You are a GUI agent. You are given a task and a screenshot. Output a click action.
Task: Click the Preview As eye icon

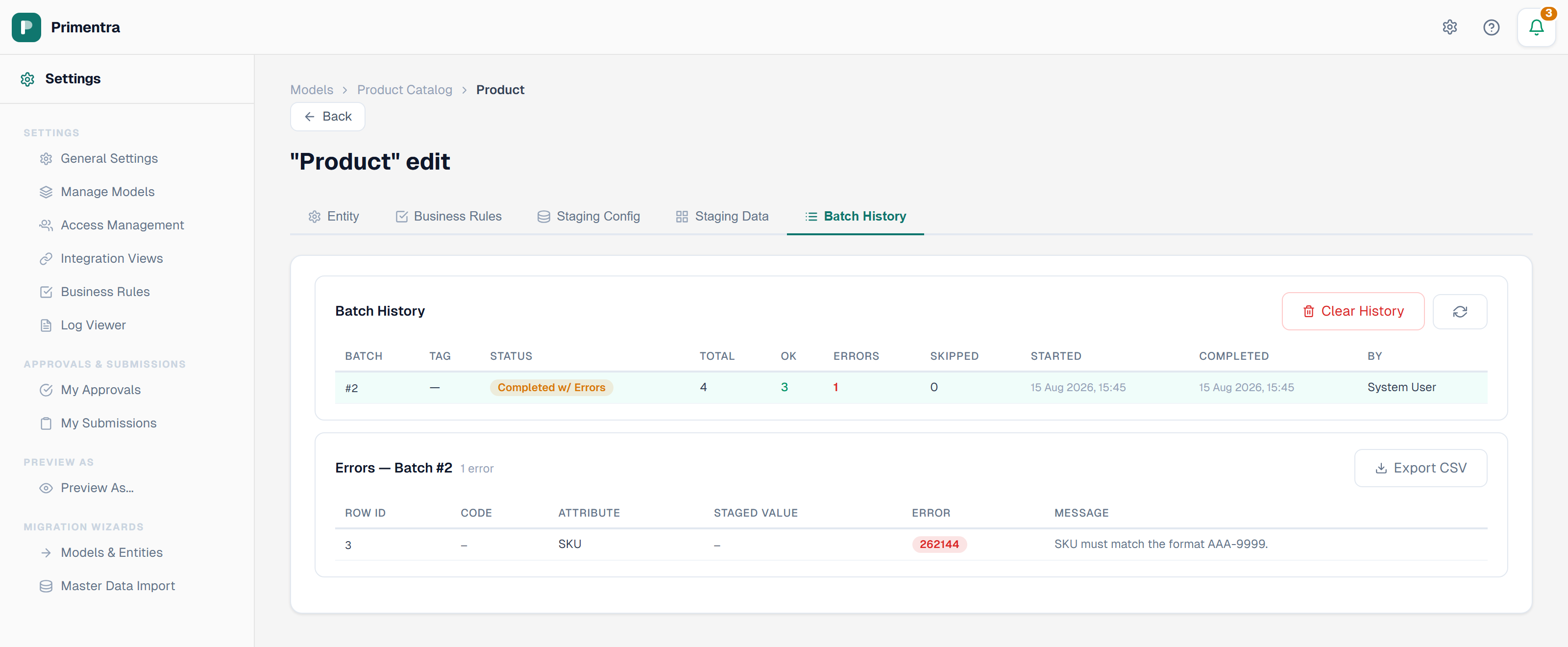(46, 488)
